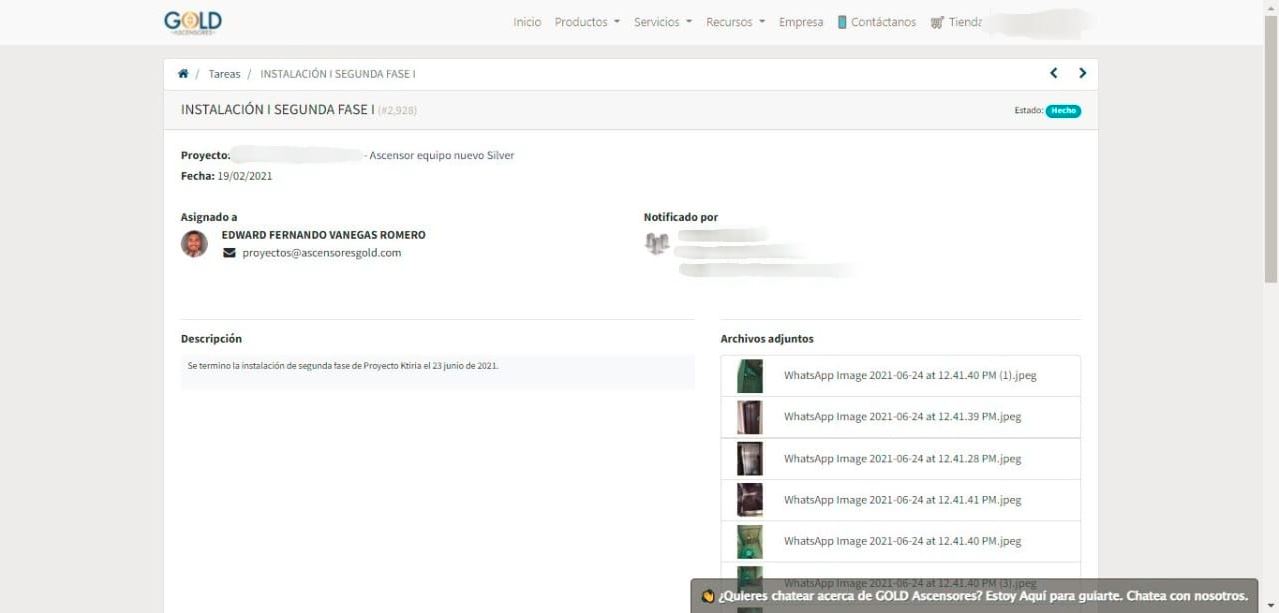
Task: Click the page vertical scrollbar
Action: (1271, 150)
